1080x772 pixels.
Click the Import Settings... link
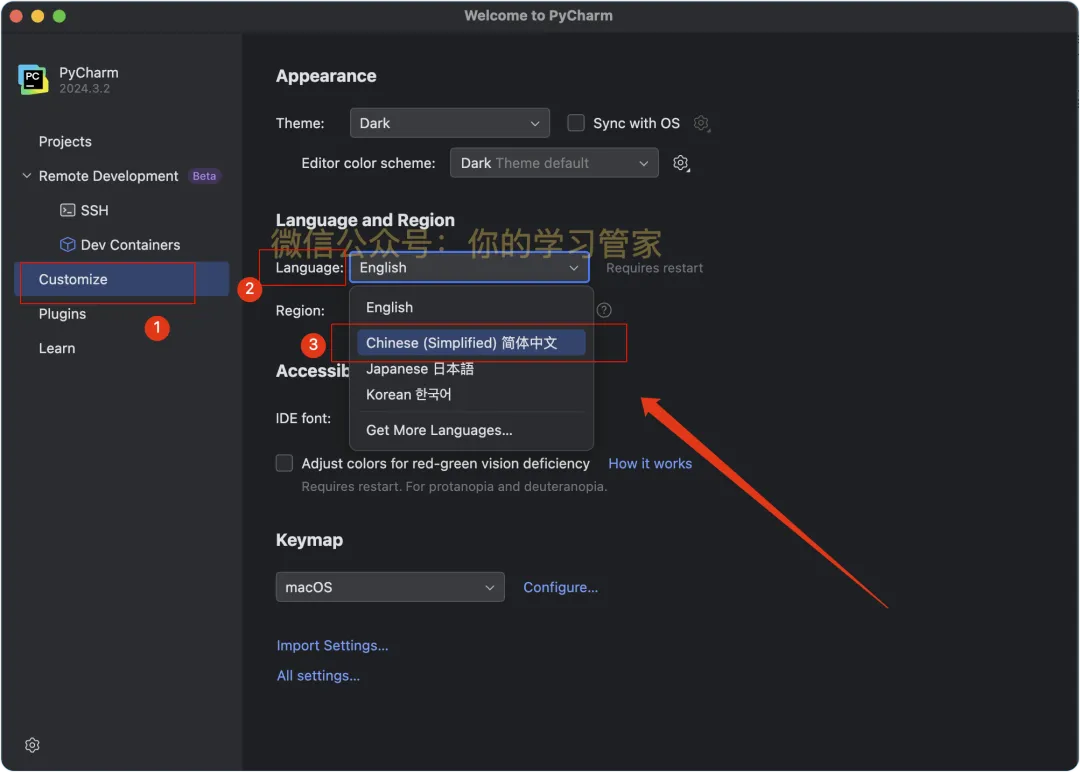pyautogui.click(x=332, y=645)
